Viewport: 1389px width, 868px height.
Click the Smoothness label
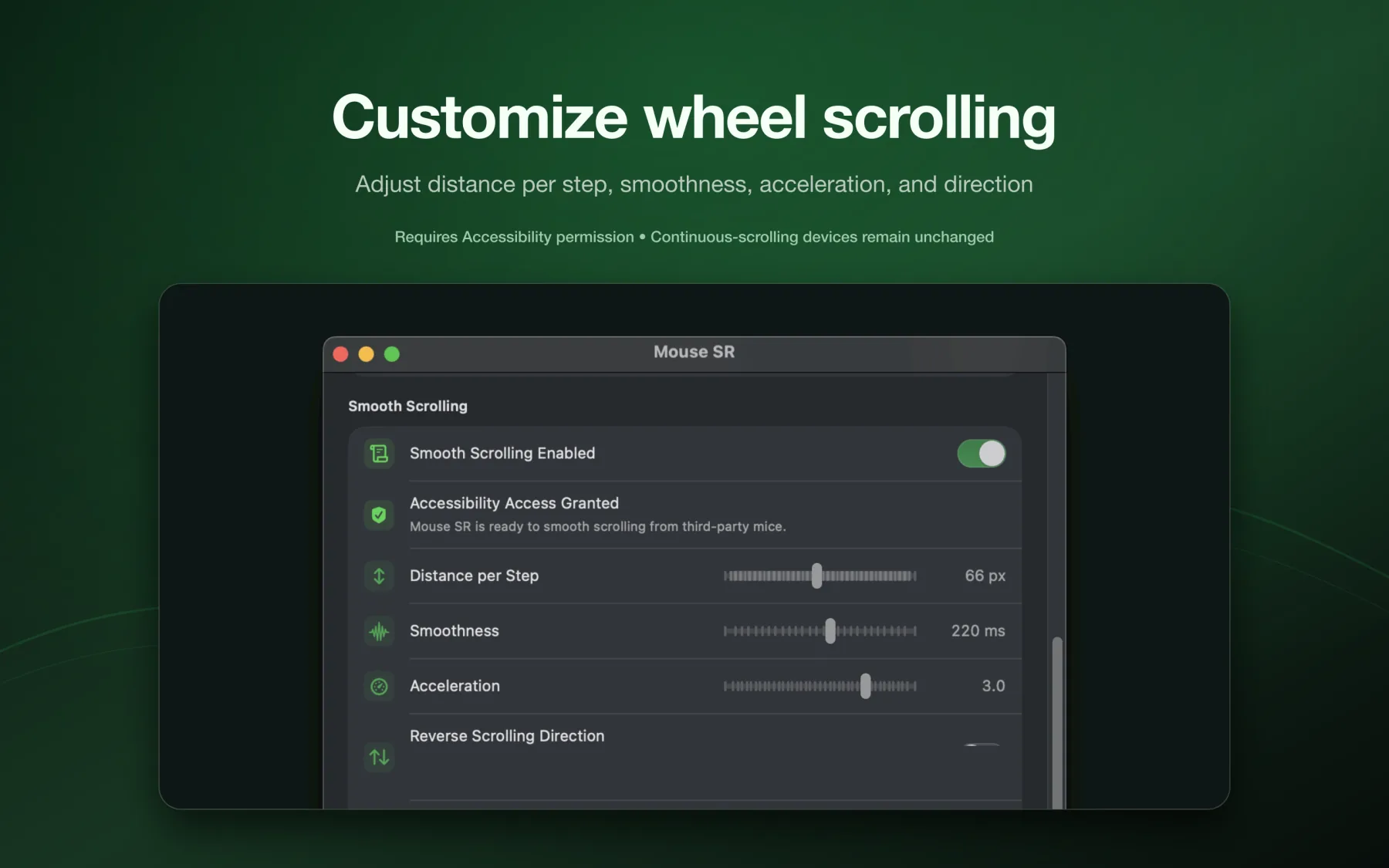455,631
